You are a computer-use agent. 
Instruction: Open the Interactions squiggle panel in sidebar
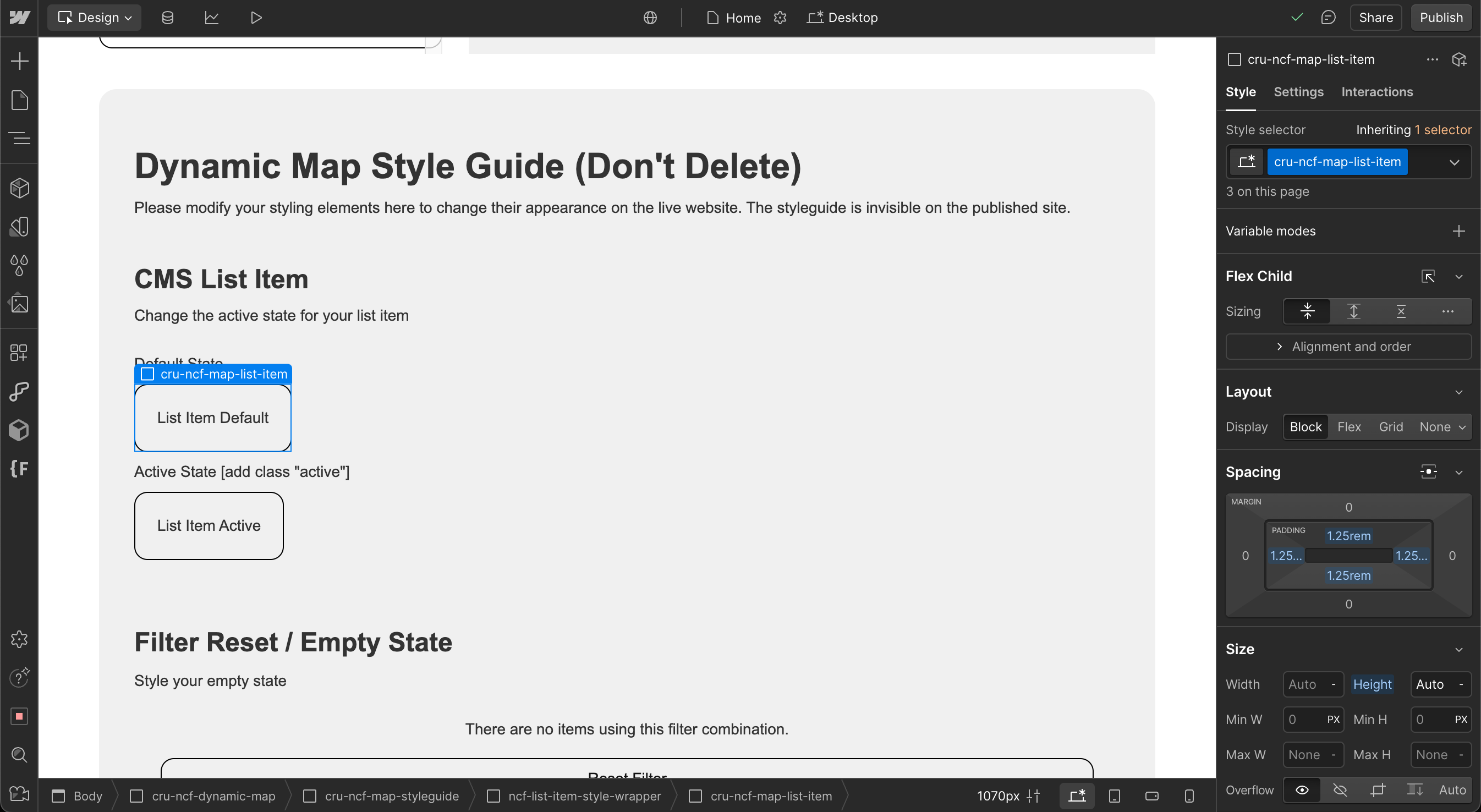tap(20, 392)
